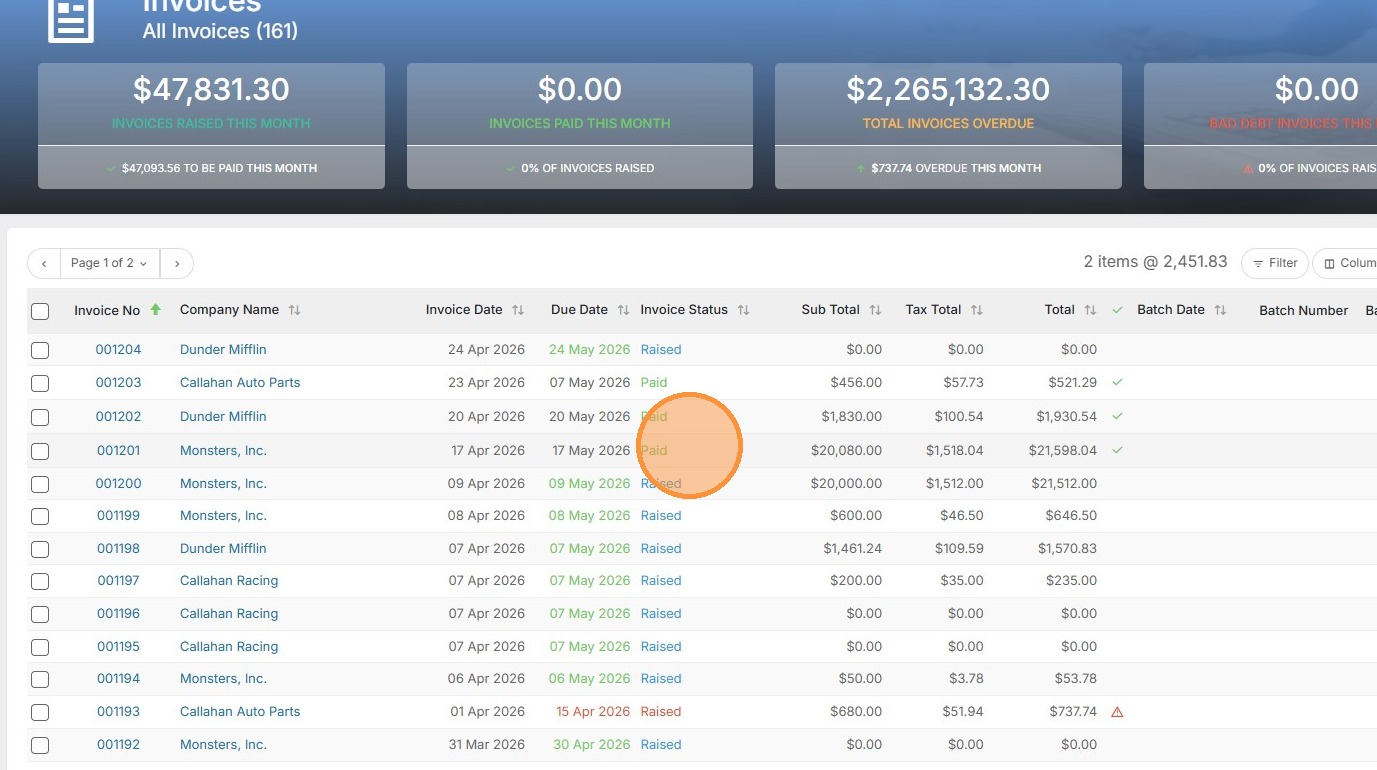1377x770 pixels.
Task: Click the Invoices Paid This Month label
Action: point(580,123)
